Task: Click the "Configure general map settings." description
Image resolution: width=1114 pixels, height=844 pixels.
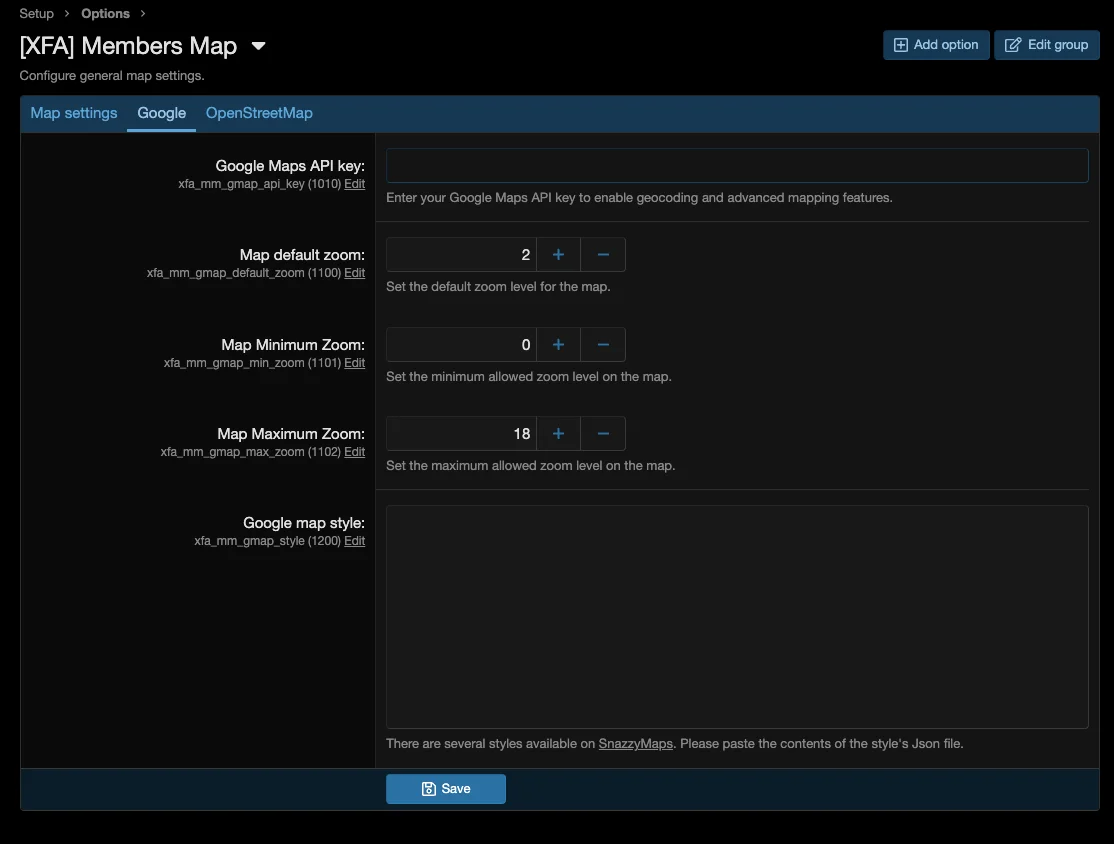Action: [112, 76]
